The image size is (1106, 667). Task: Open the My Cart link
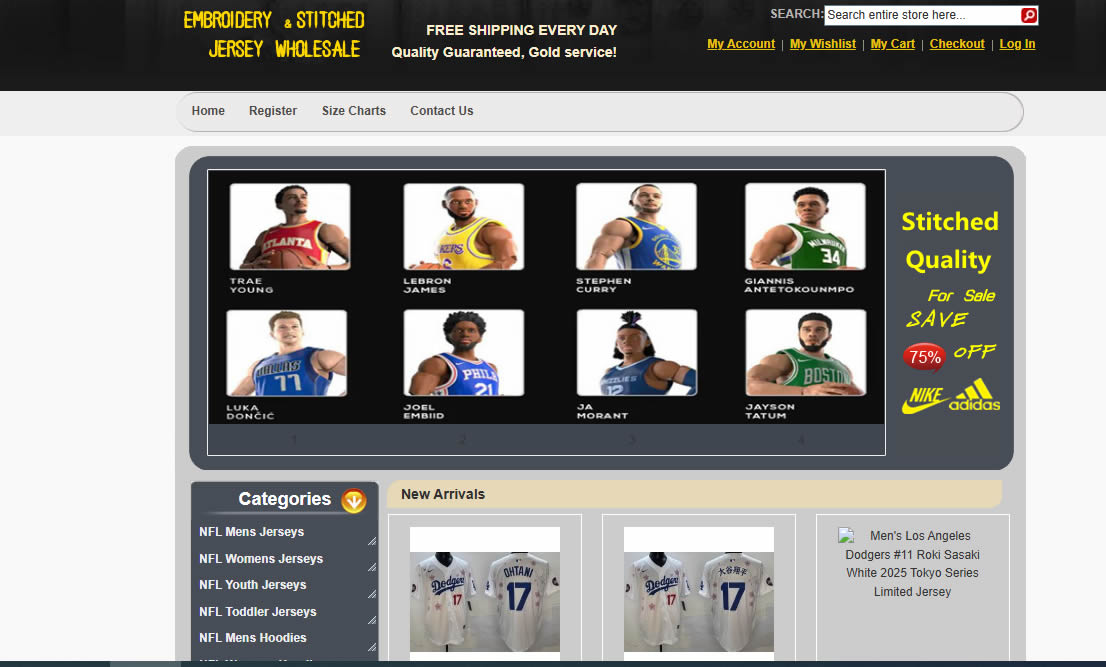(892, 44)
